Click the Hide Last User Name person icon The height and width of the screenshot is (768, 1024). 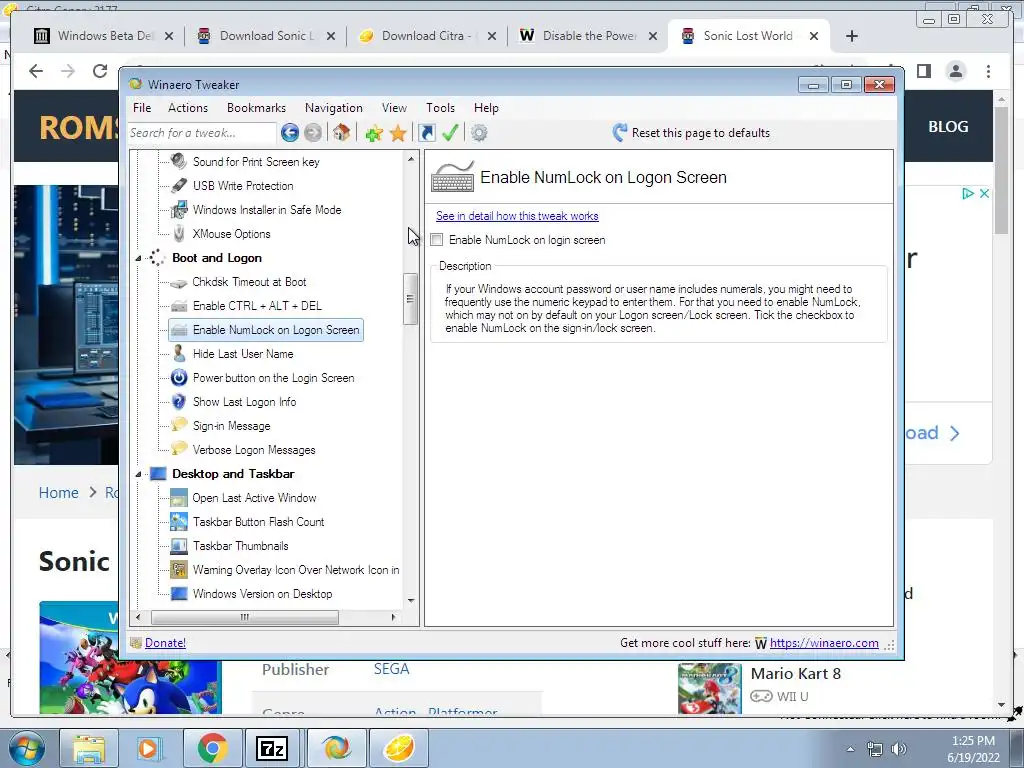coord(179,354)
